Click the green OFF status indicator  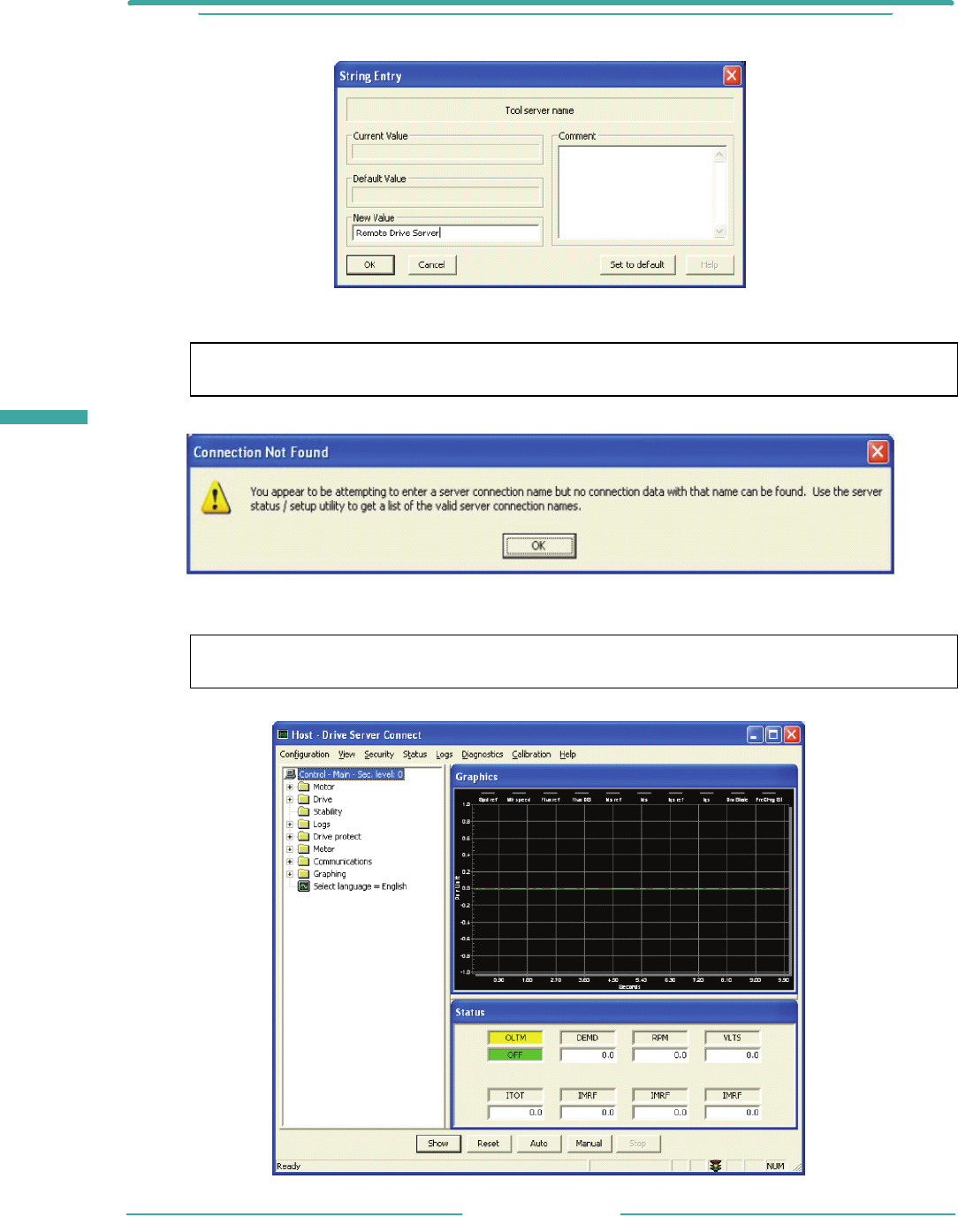pyautogui.click(x=515, y=1054)
